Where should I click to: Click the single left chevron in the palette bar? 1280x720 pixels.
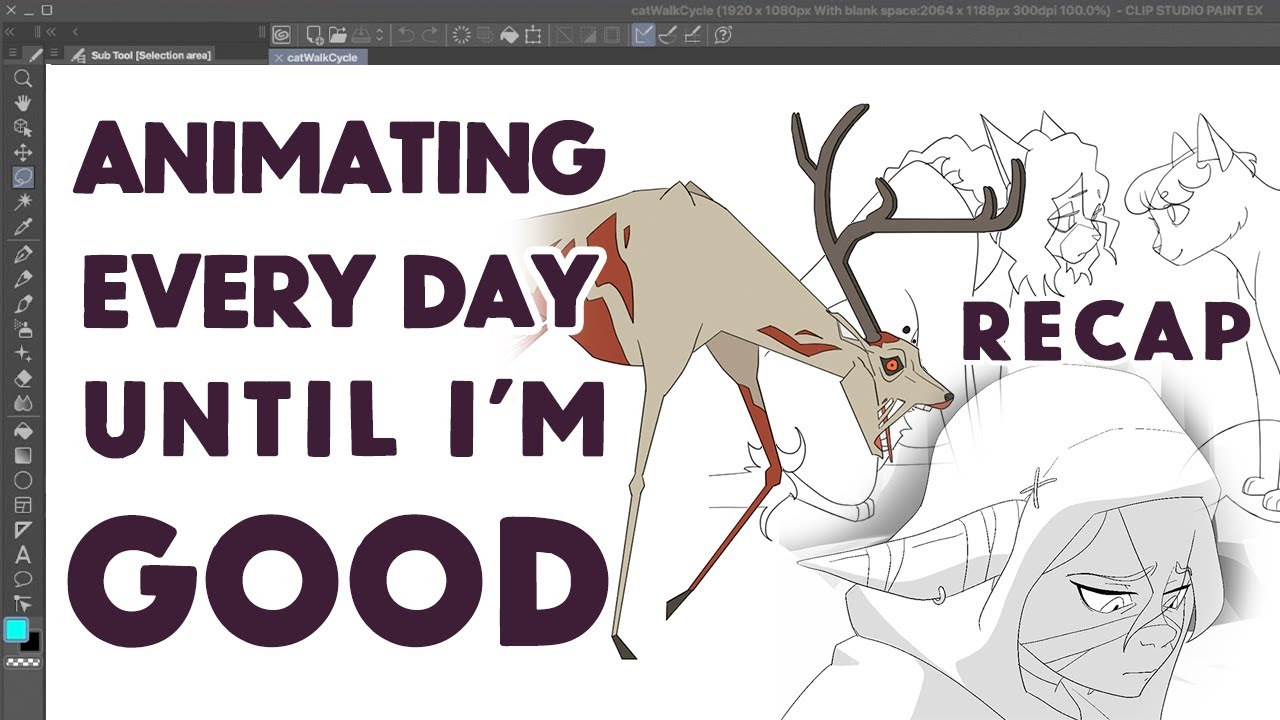[x=74, y=32]
